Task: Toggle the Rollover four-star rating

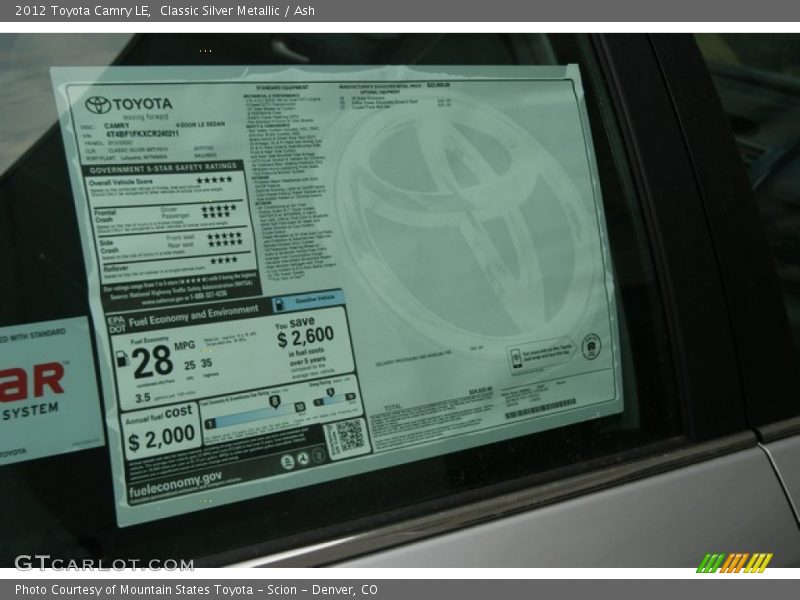Action: coord(221,261)
